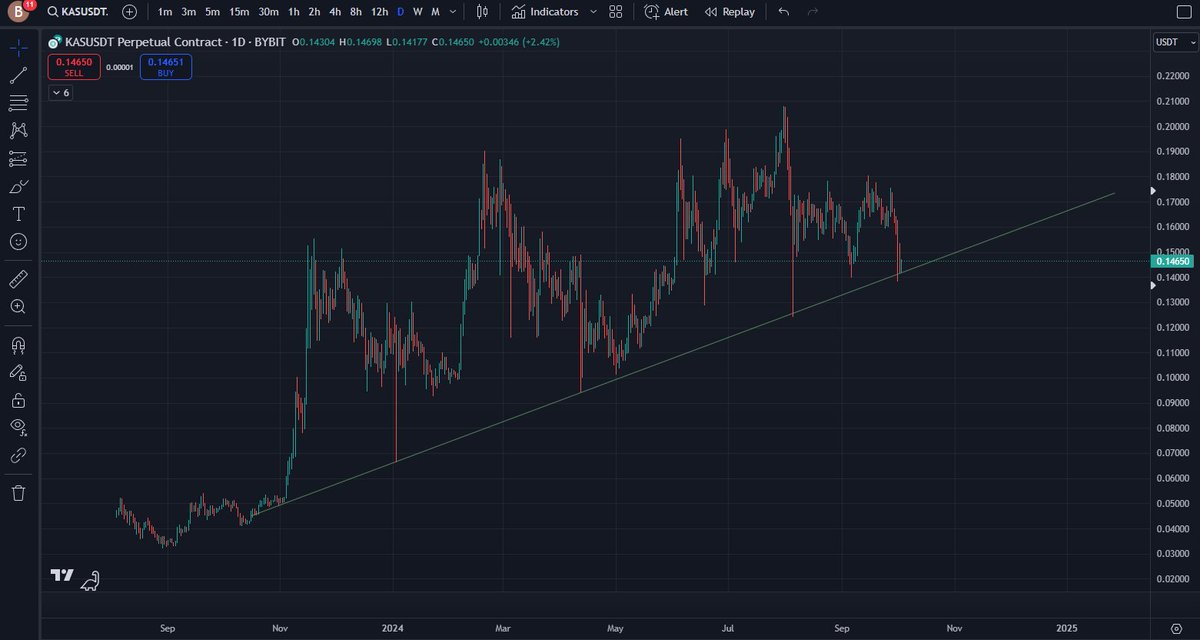1200x640 pixels.
Task: Switch to the 12h timeframe
Action: (x=379, y=12)
